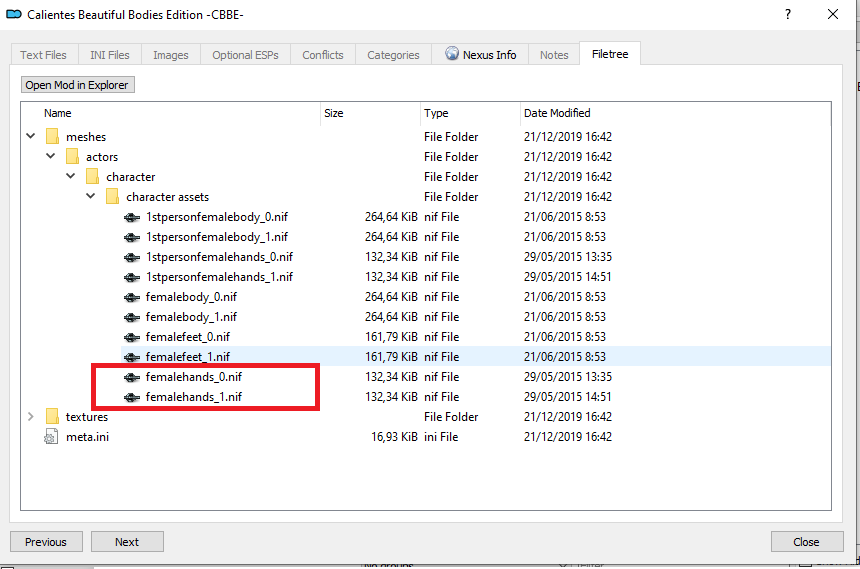Screen dimensions: 860x569
Task: Click the nif icon beside 1stpersonfemalebody_1.nif
Action: pos(132,237)
